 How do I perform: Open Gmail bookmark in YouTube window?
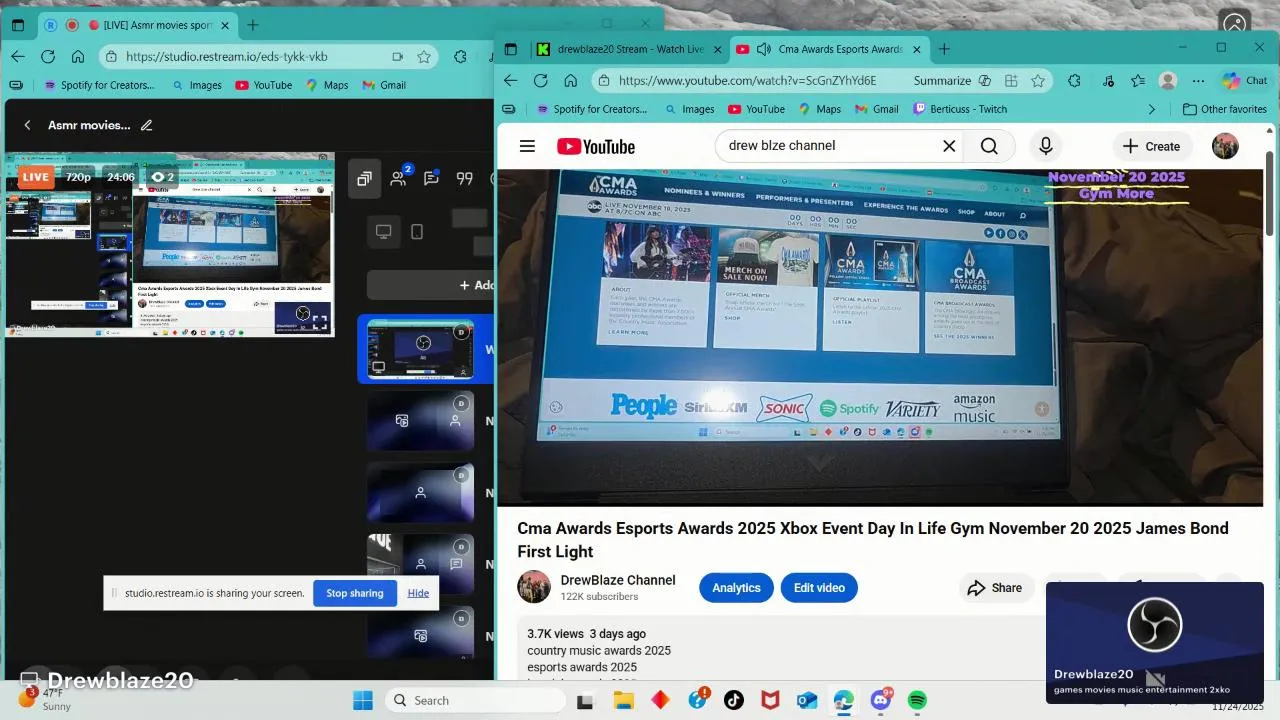[x=876, y=109]
